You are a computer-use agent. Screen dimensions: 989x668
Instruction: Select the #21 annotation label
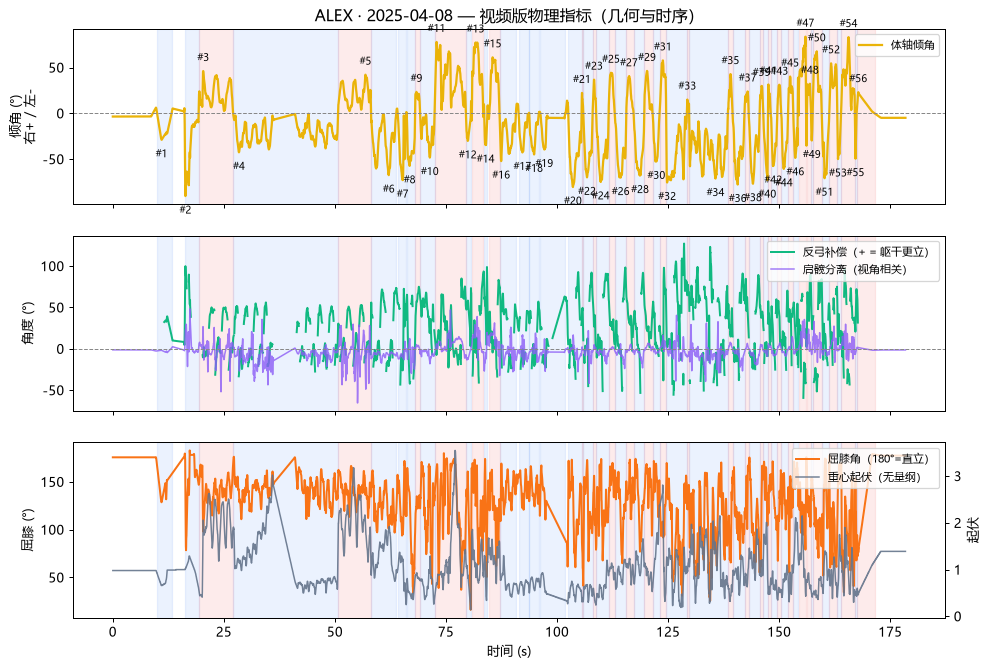[x=582, y=79]
